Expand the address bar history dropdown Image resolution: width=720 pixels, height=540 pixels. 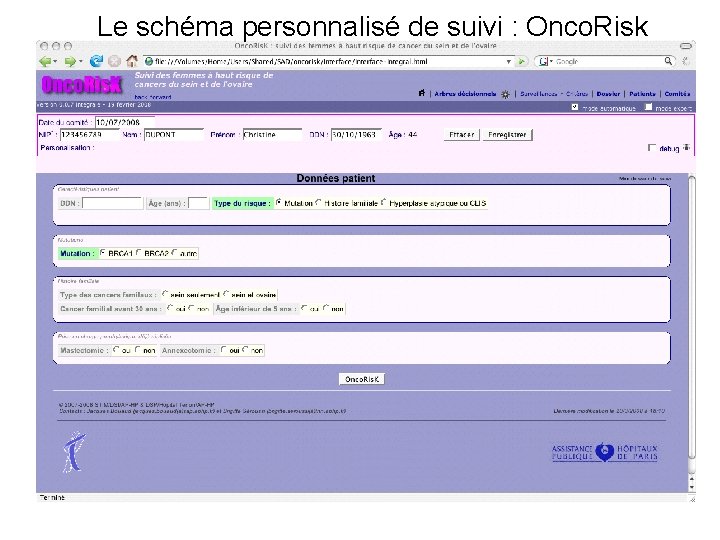coord(509,62)
